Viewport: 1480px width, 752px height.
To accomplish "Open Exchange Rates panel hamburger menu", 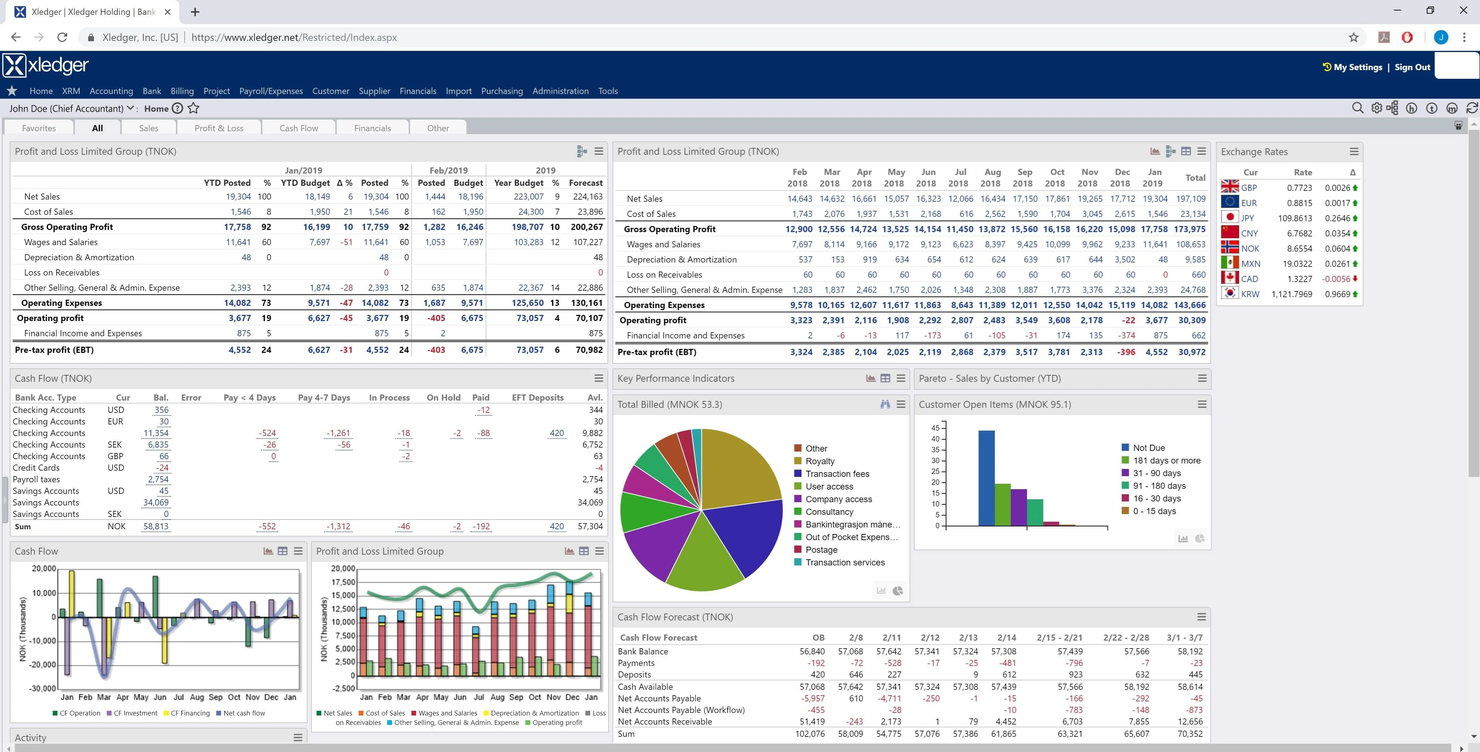I will [1354, 152].
